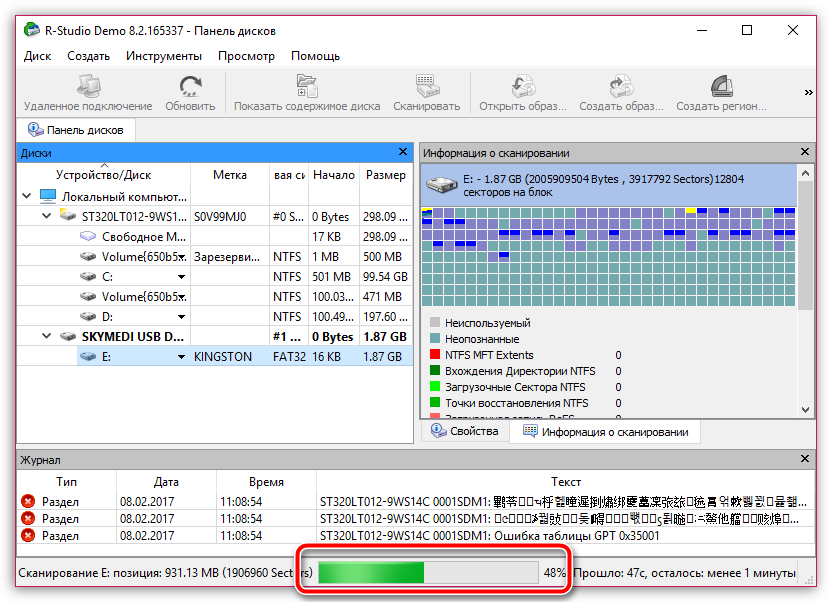832x602 pixels.
Task: Click the Сканировать toolbar icon
Action: click(x=427, y=86)
